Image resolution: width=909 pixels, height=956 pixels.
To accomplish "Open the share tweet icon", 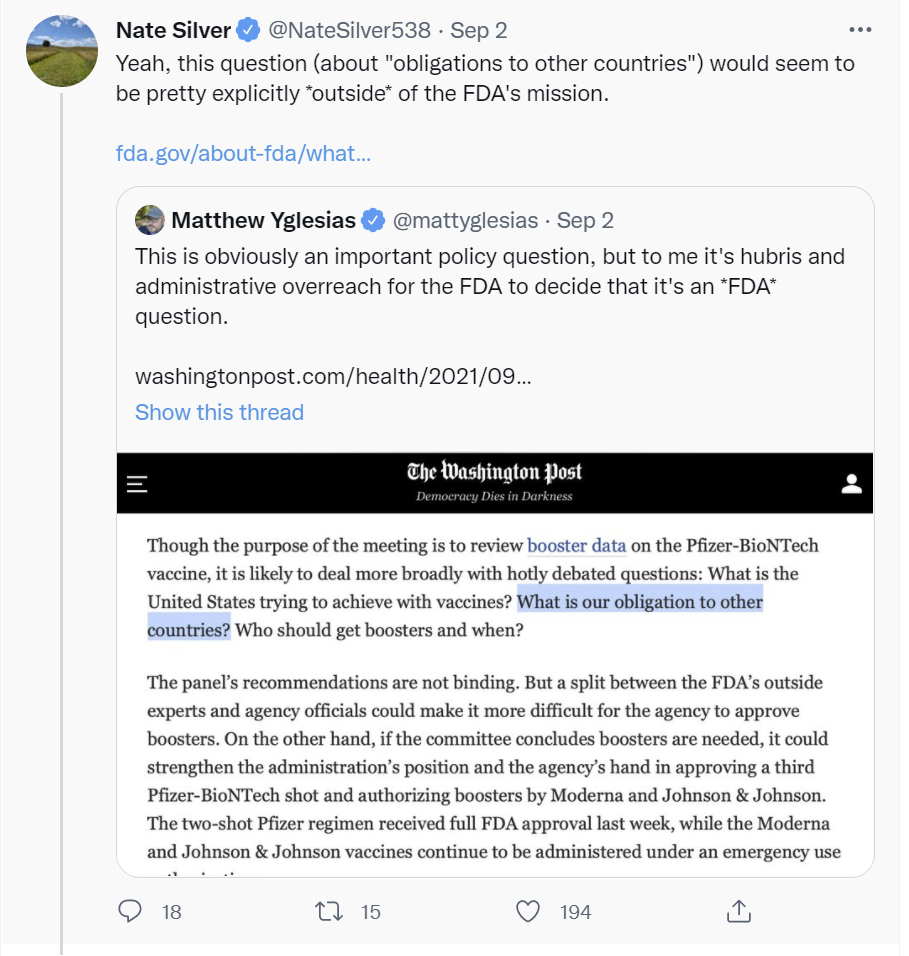I will coord(739,911).
